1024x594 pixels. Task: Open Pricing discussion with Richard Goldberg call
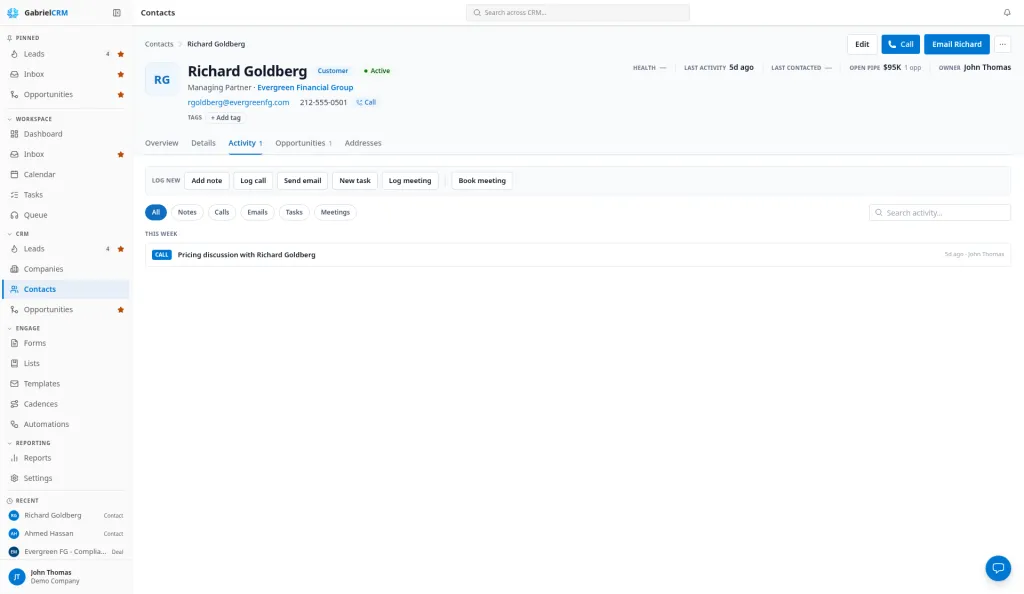pyautogui.click(x=578, y=255)
